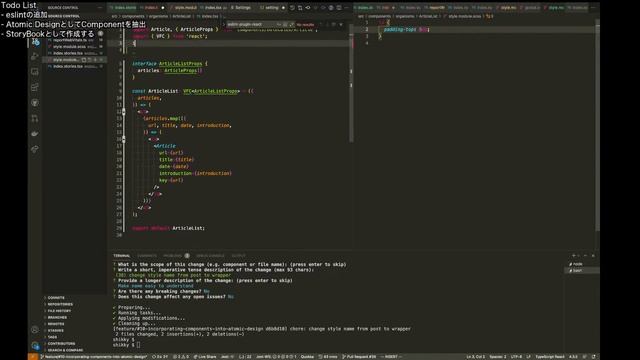The height and width of the screenshot is (360, 640).
Task: Toggle Use Regular Expression in the find widget
Action: click(x=291, y=24)
